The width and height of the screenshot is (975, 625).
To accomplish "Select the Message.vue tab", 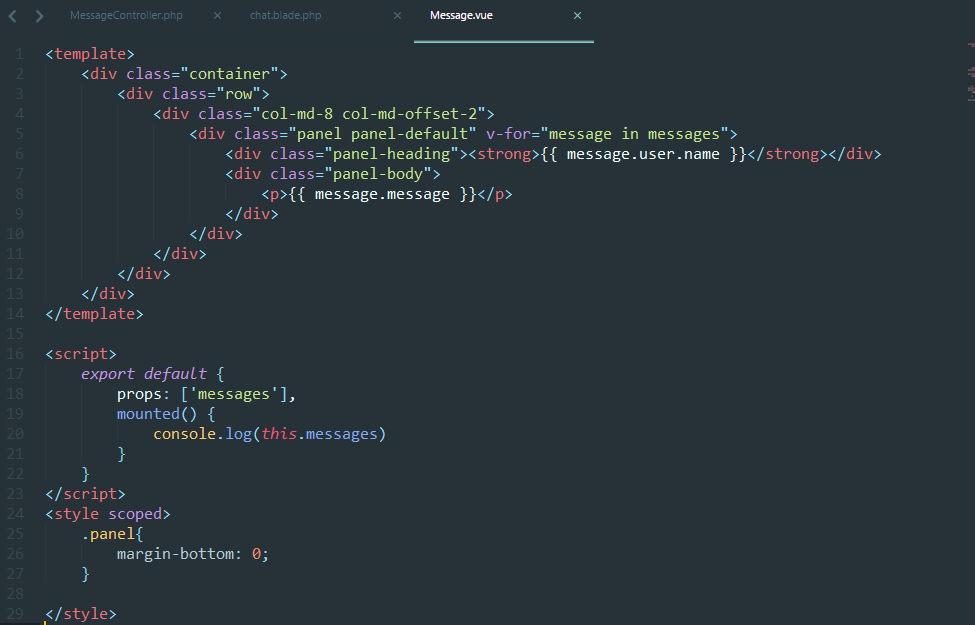I will tap(461, 16).
